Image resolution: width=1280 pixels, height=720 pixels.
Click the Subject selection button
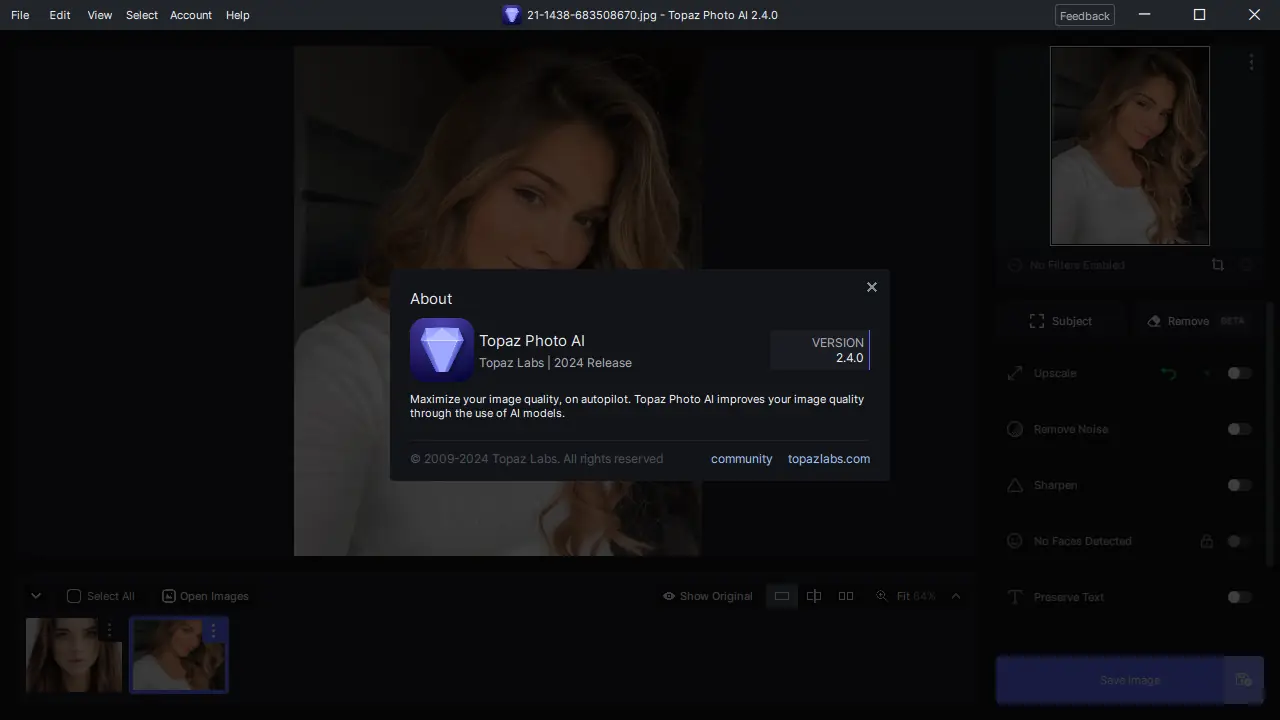(1061, 321)
